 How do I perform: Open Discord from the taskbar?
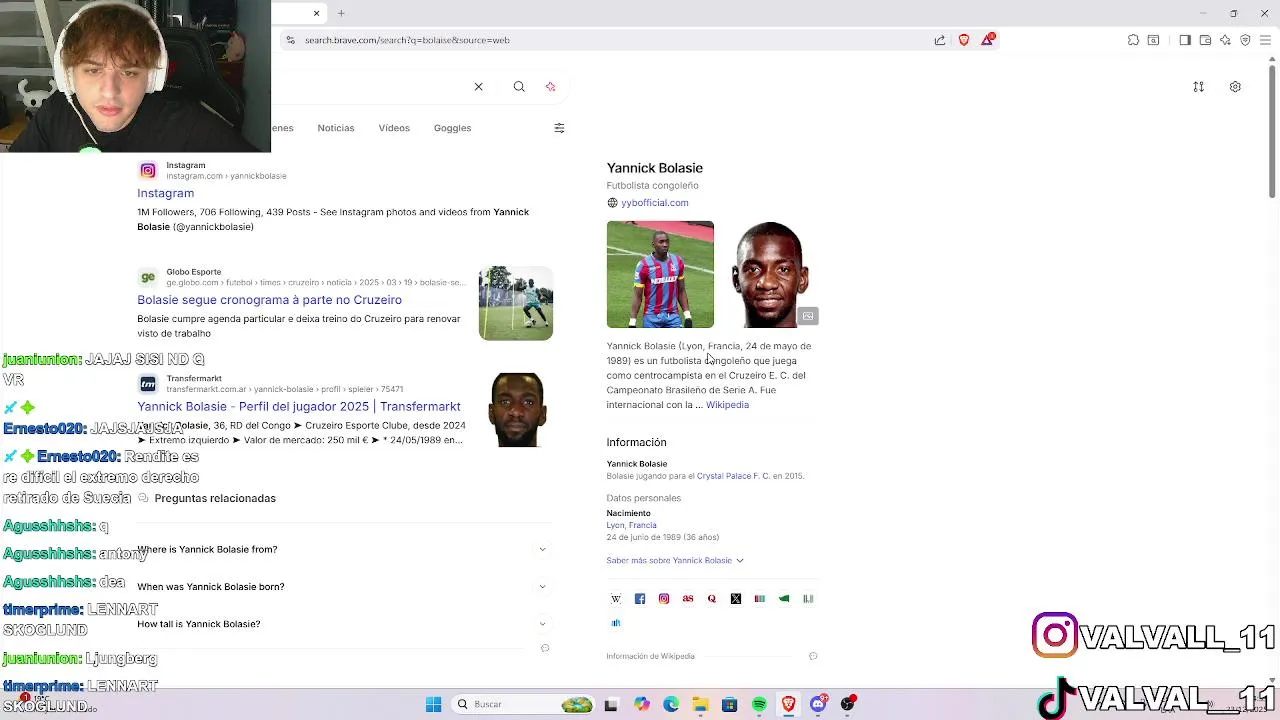click(818, 704)
